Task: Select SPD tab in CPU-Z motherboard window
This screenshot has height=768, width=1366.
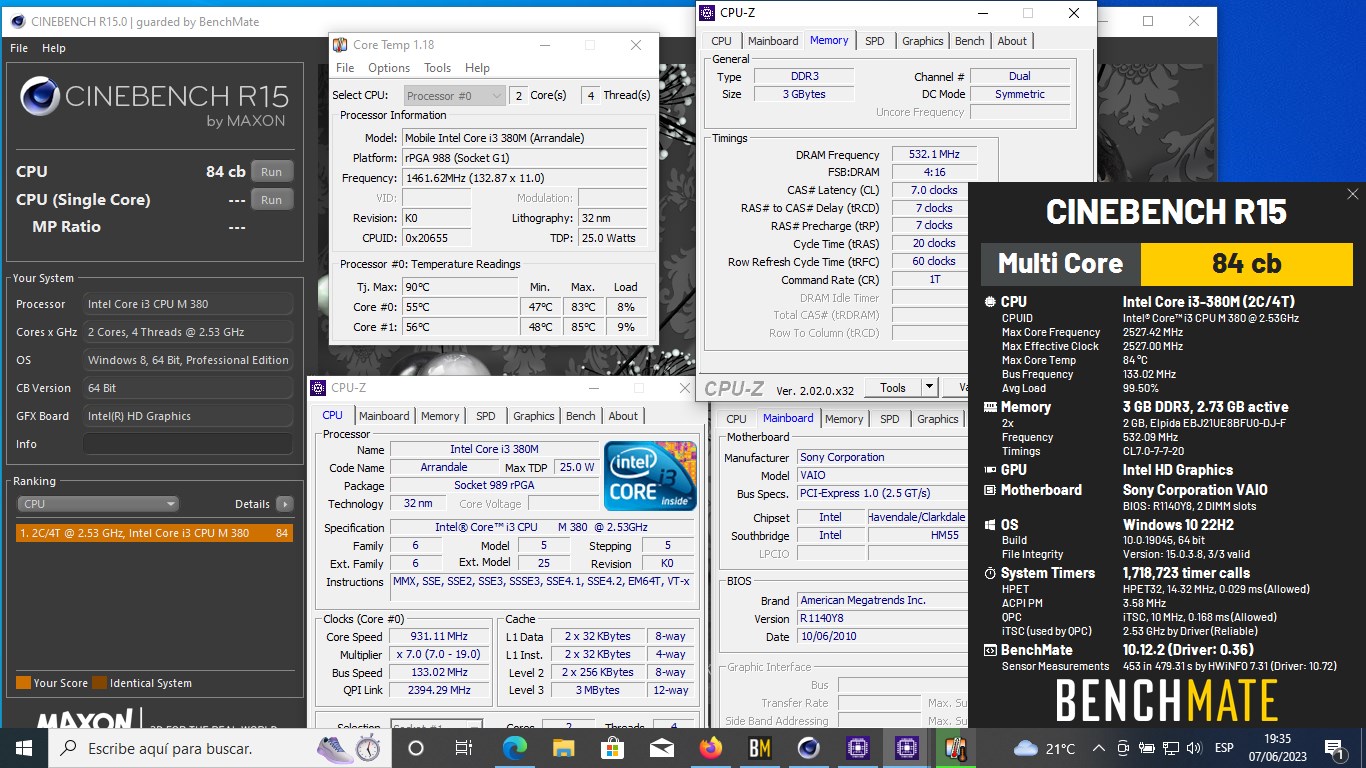Action: pos(890,419)
